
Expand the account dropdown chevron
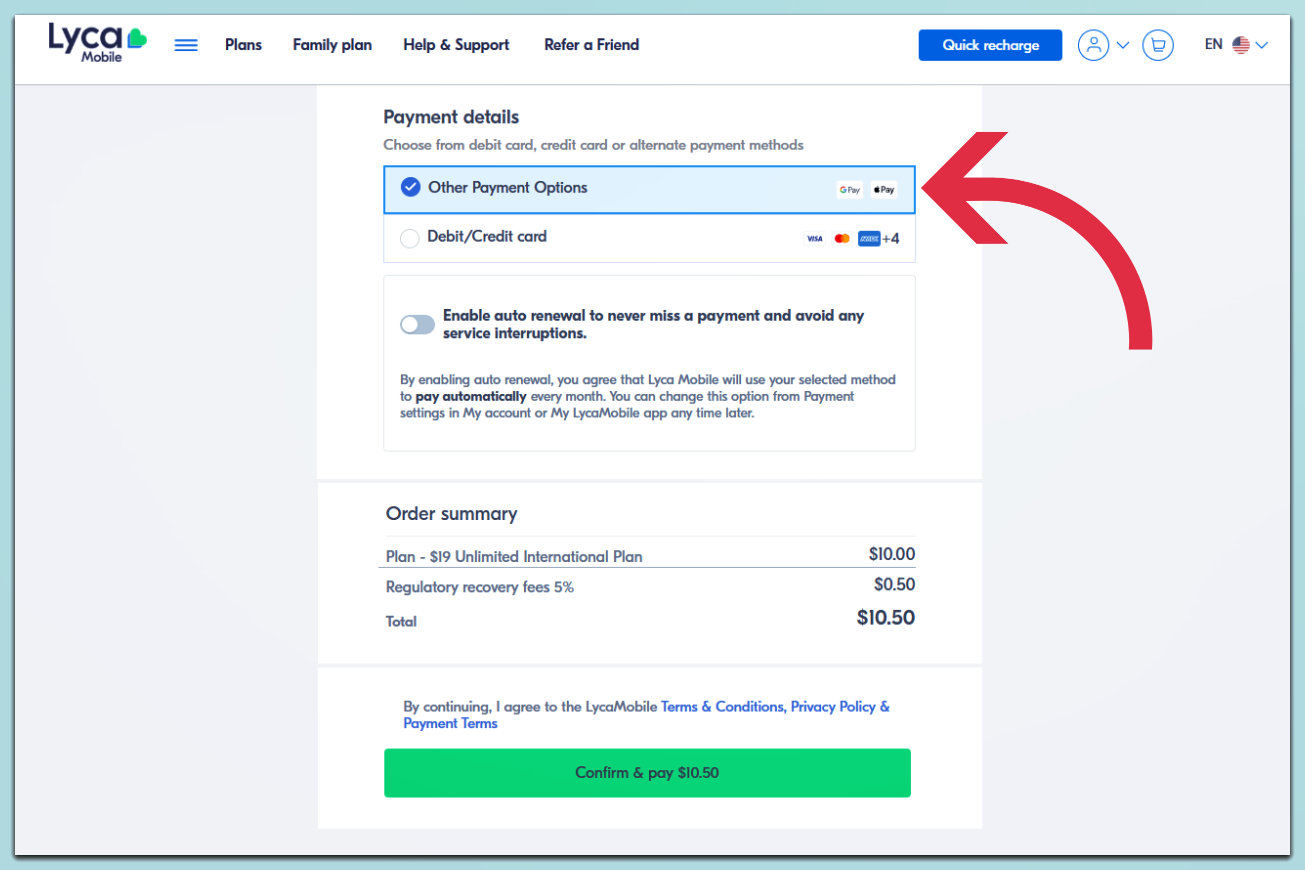pos(1122,45)
